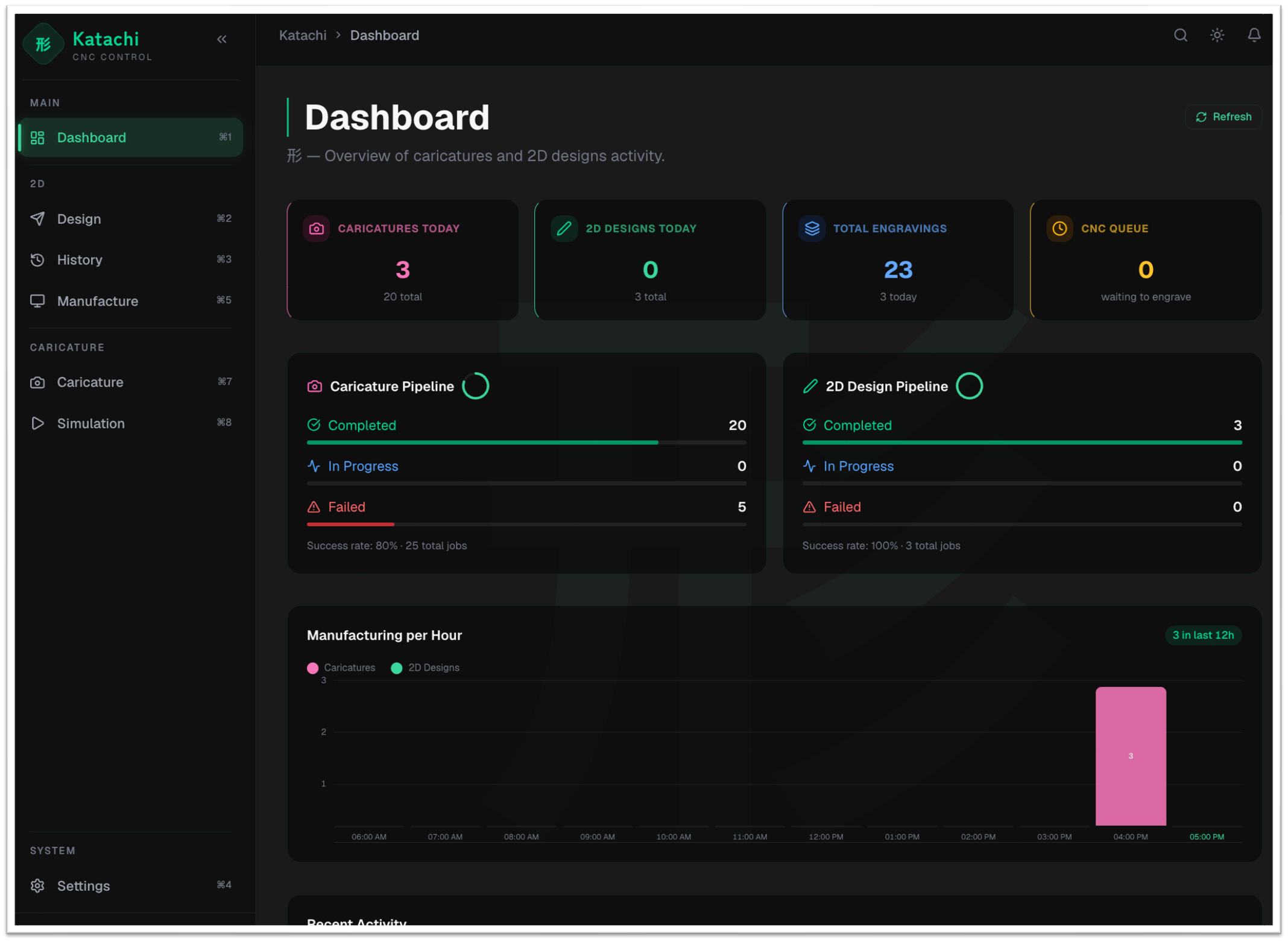Screen dimensions: 1288x942
Task: Click the Refresh button
Action: click(1223, 117)
